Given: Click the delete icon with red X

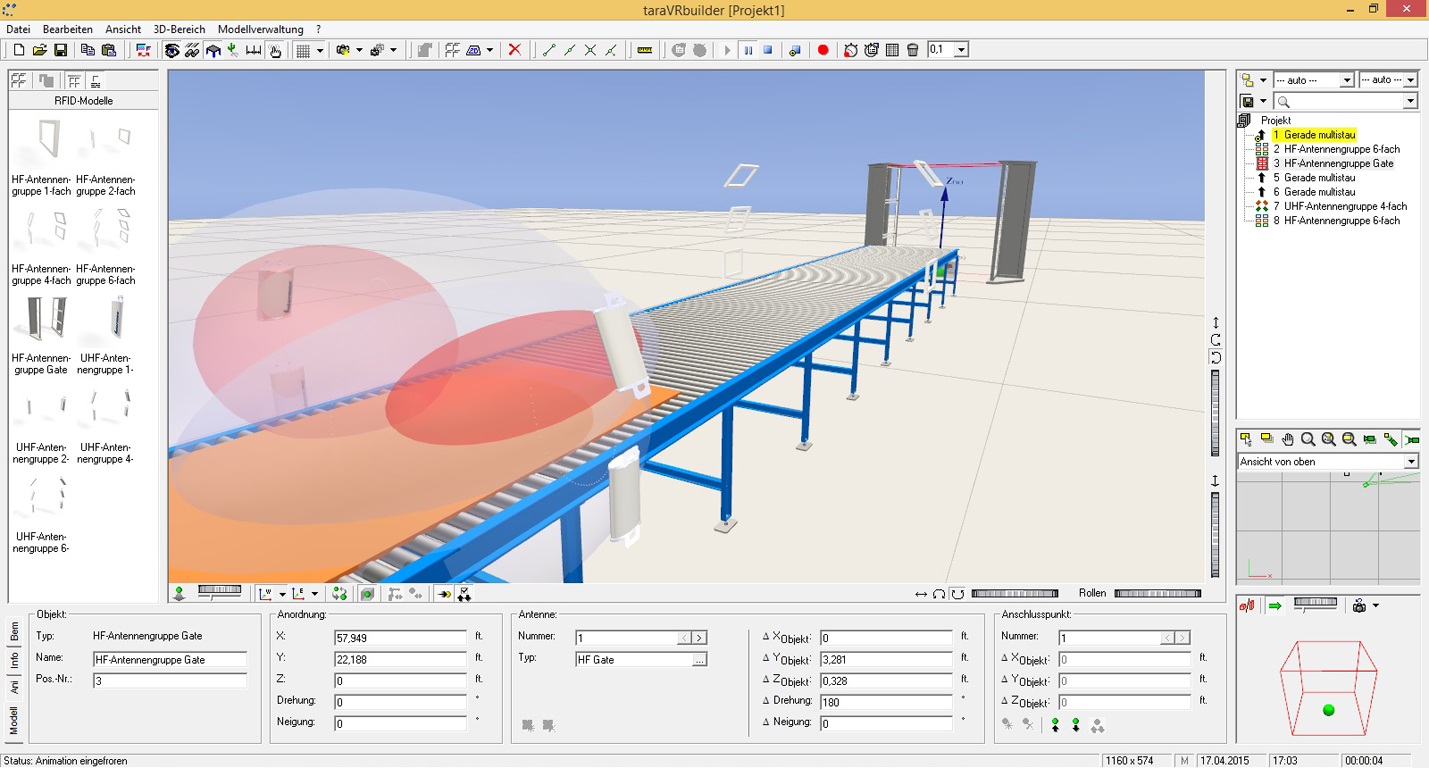Looking at the screenshot, I should click(515, 49).
